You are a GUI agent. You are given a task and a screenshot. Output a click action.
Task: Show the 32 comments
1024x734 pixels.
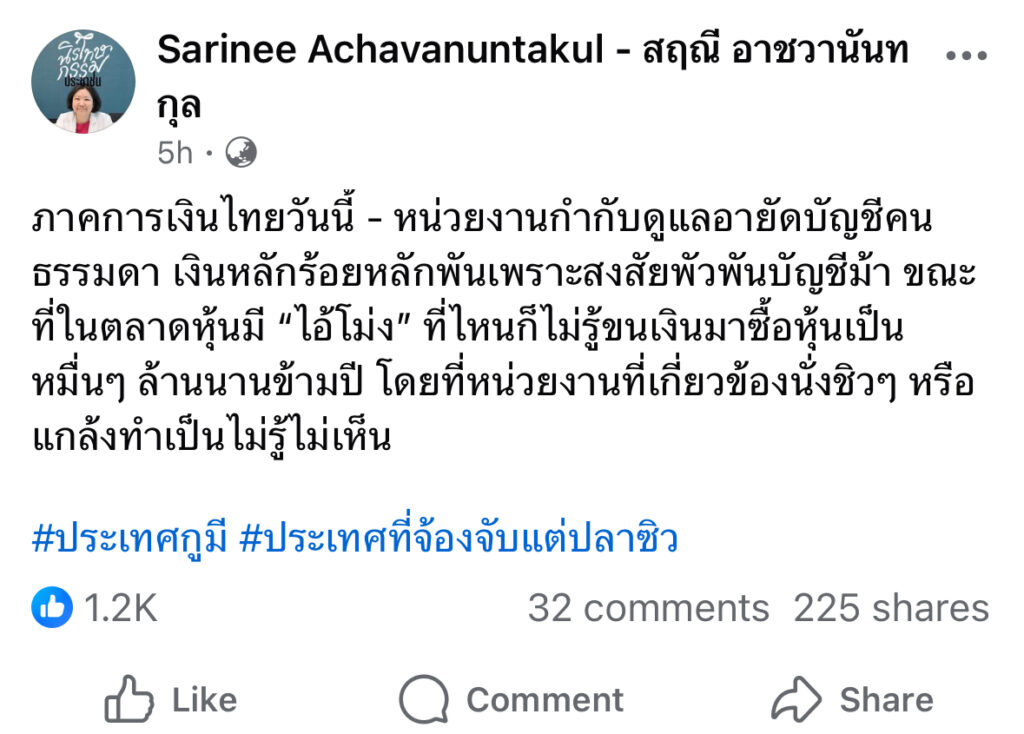[x=648, y=608]
